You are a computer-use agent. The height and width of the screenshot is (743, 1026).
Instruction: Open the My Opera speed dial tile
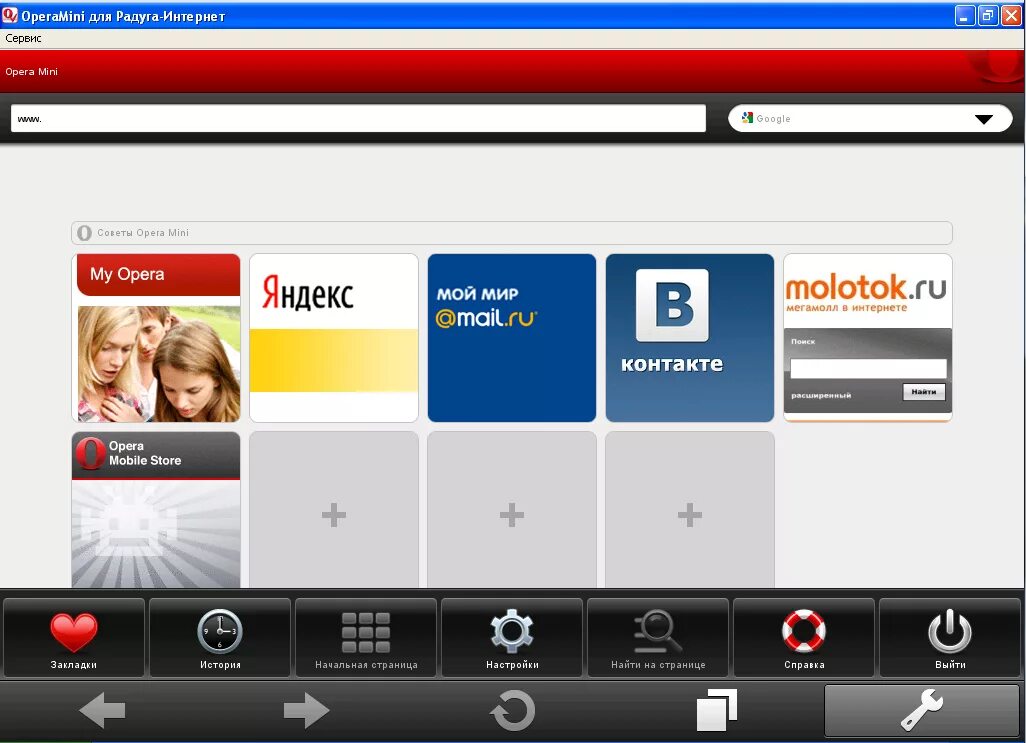(156, 337)
